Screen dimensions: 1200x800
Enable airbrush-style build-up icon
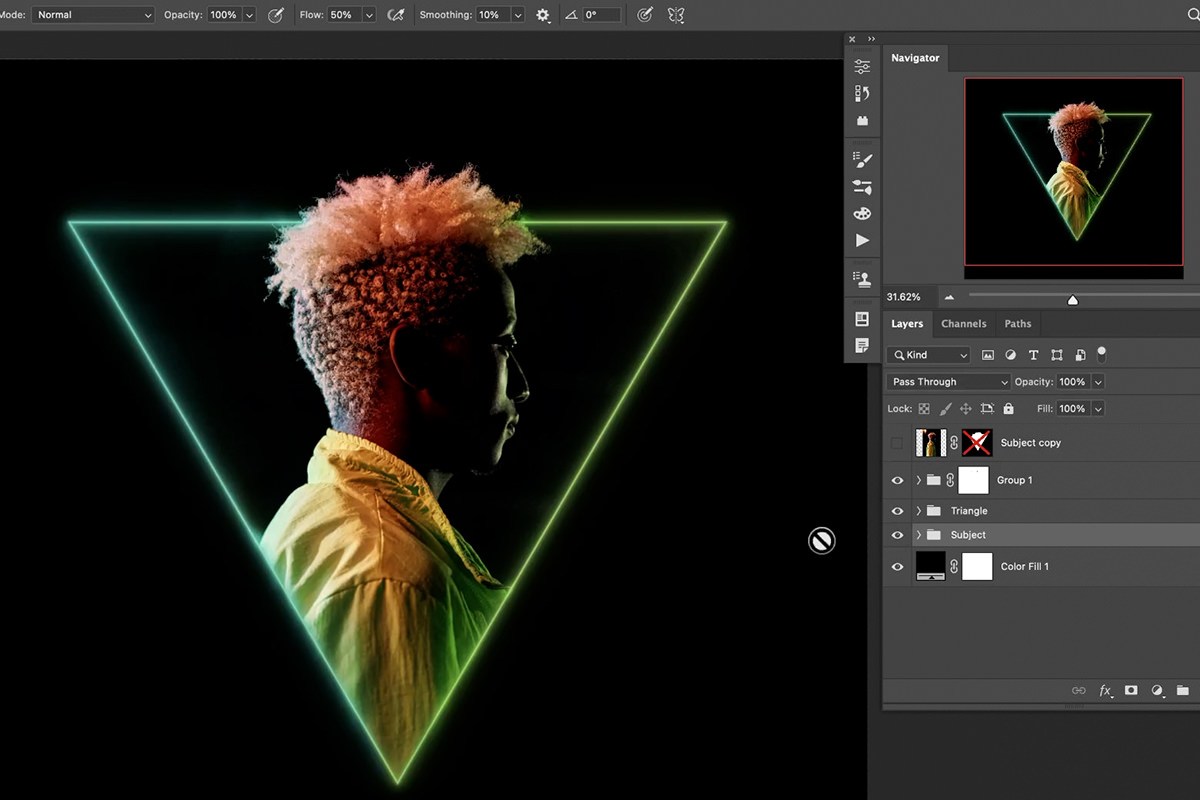coord(396,15)
